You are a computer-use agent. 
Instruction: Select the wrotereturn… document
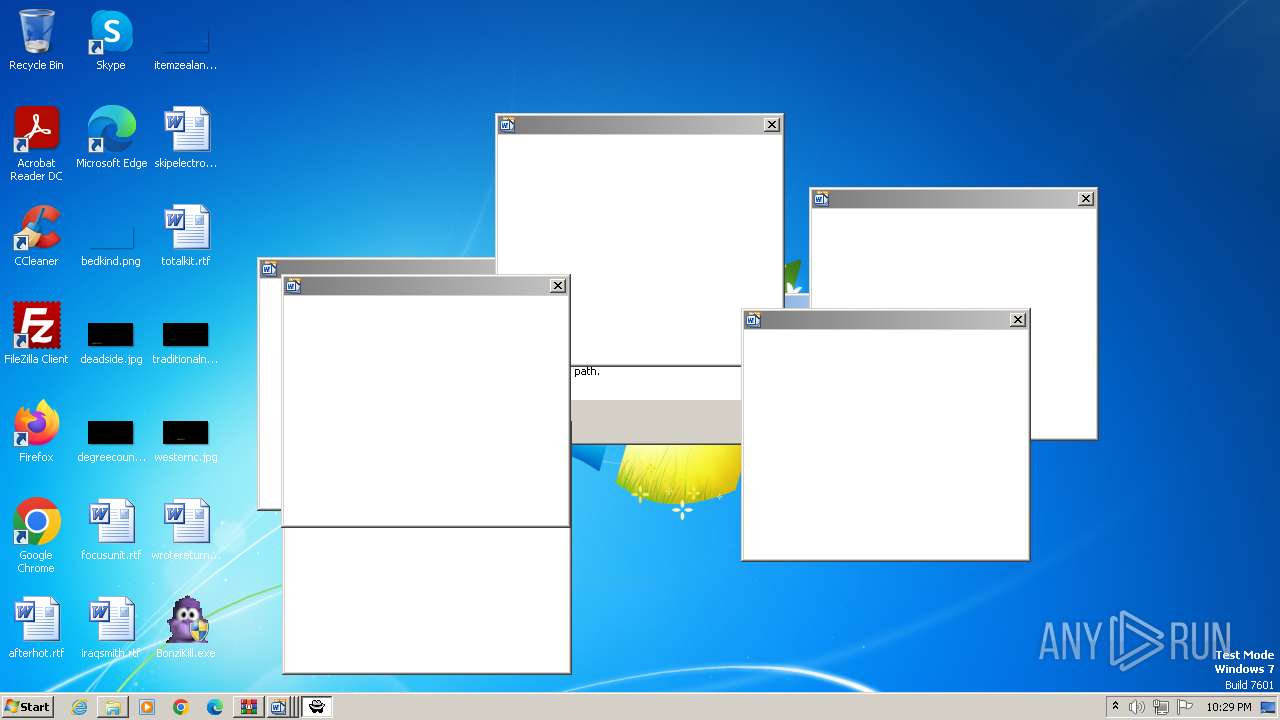tap(186, 530)
